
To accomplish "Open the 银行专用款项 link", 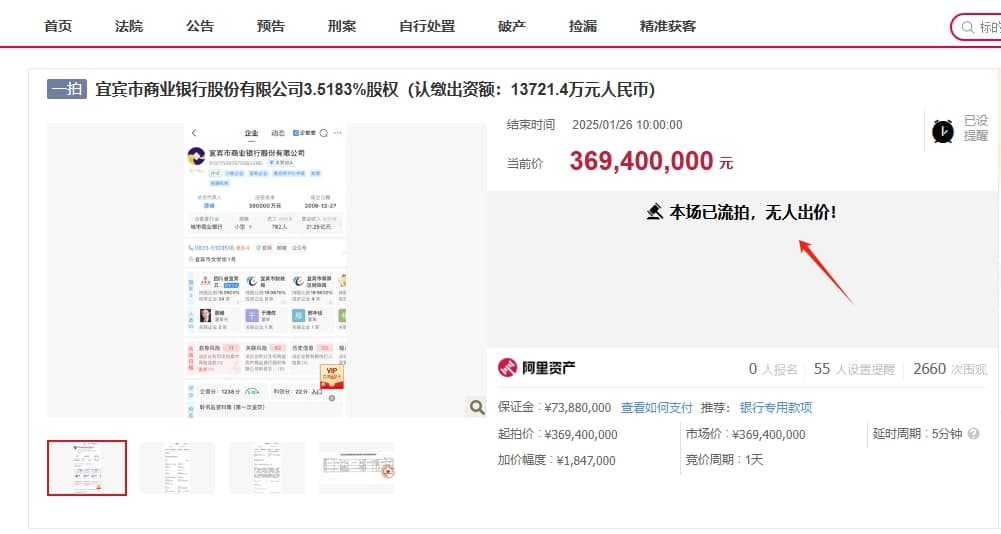I will [x=775, y=407].
